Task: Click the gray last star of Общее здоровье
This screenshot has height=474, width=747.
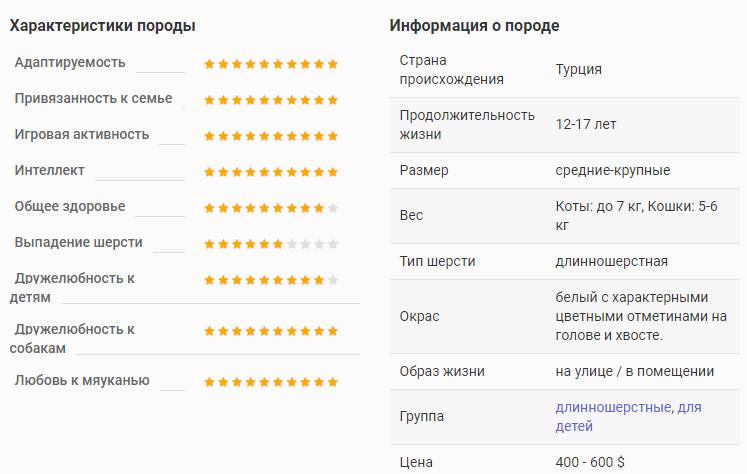Action: click(x=333, y=208)
